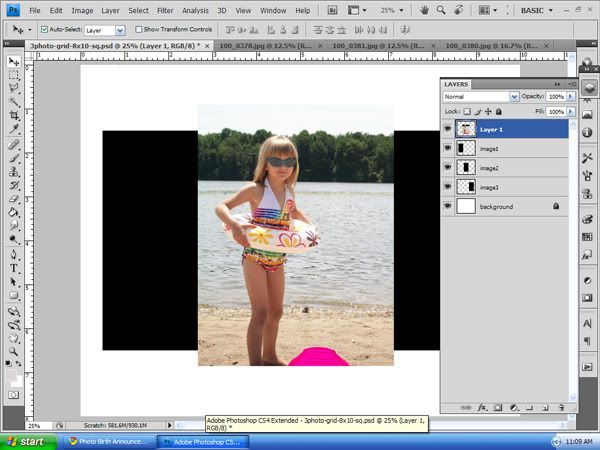Hide Layer 1 visibility eye
This screenshot has width=600, height=450.
[x=447, y=129]
